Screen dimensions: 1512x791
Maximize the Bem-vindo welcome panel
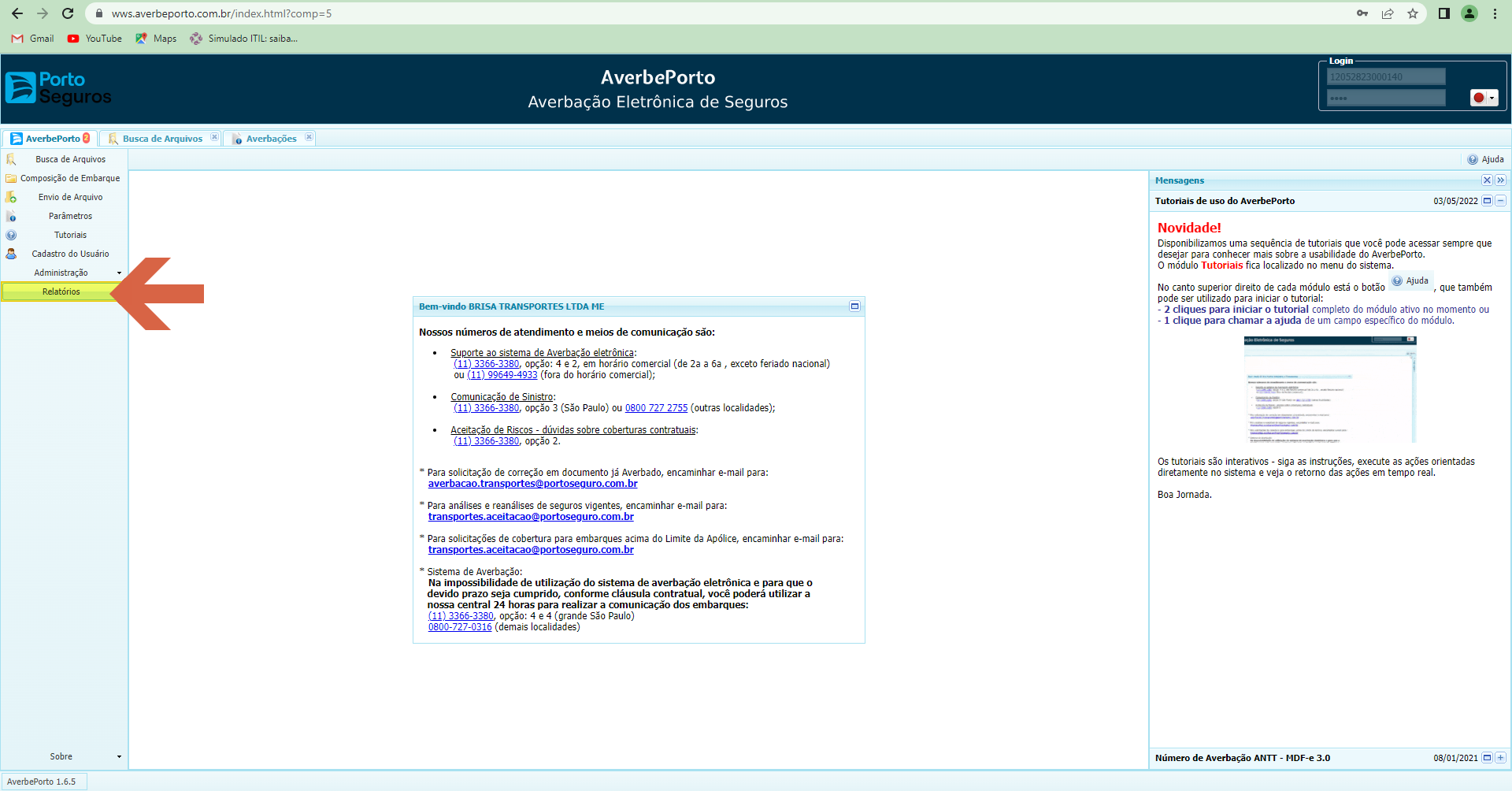click(x=854, y=306)
